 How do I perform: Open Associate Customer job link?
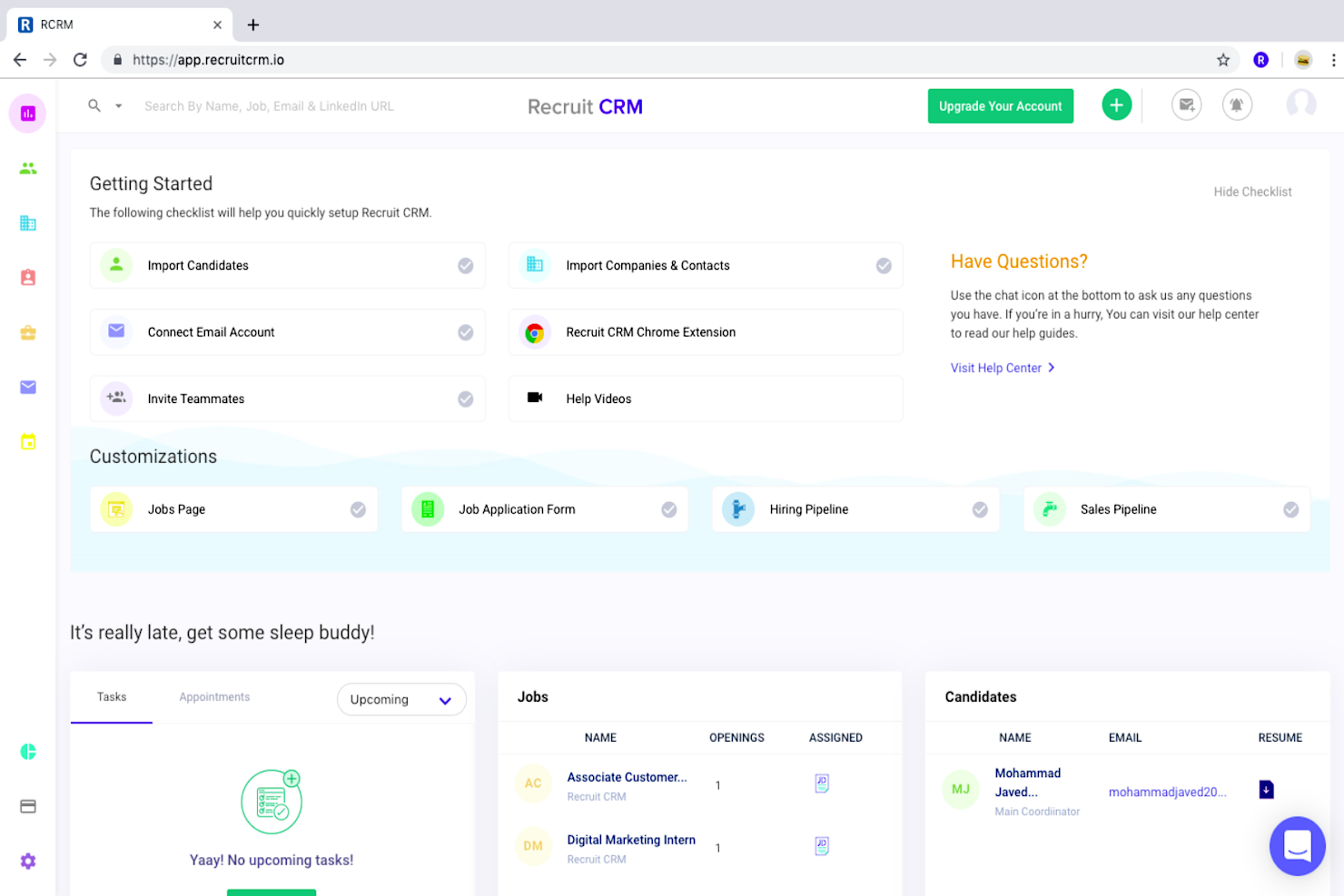[627, 777]
